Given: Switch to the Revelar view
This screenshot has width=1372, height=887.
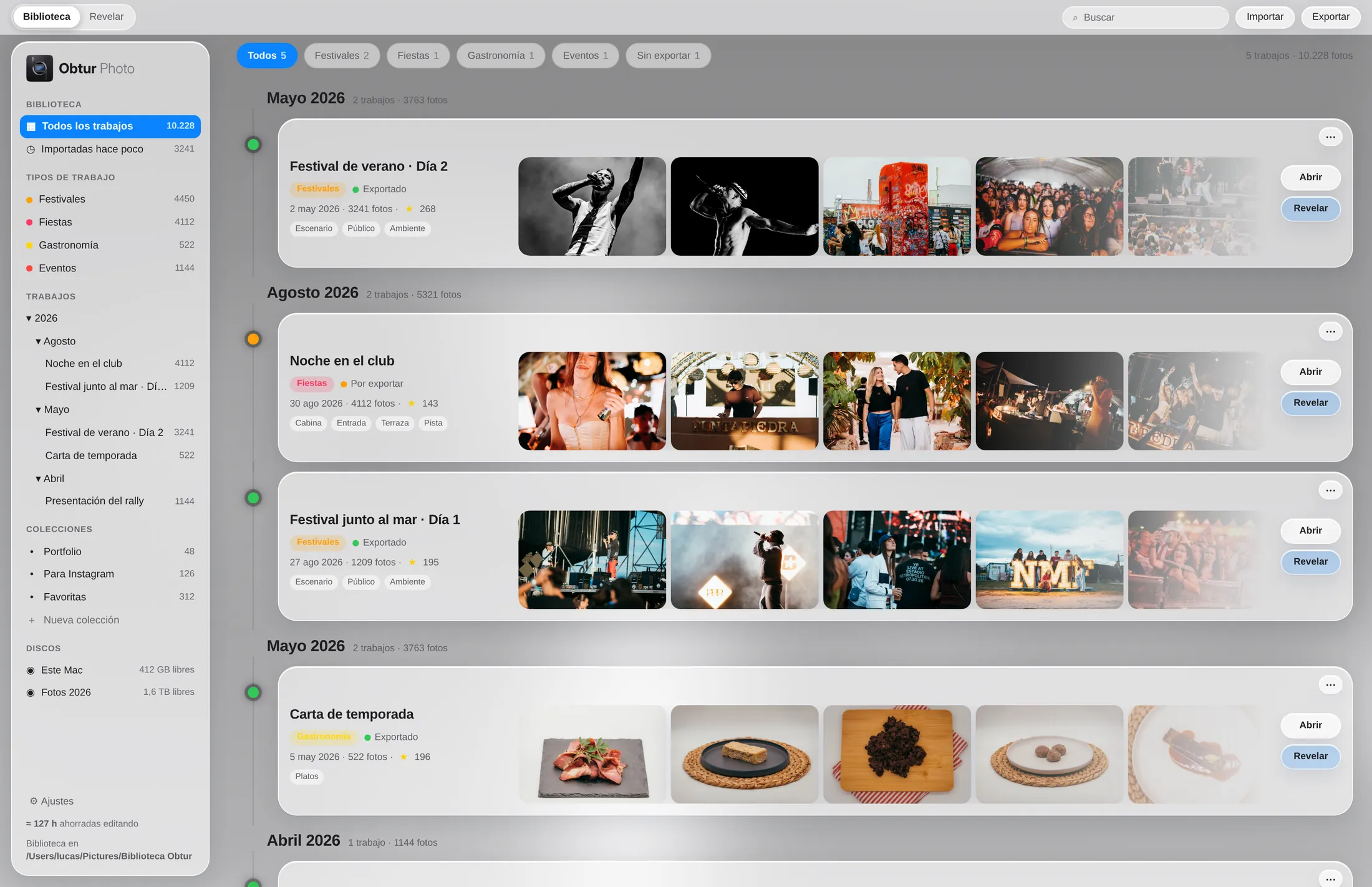Looking at the screenshot, I should pos(107,17).
